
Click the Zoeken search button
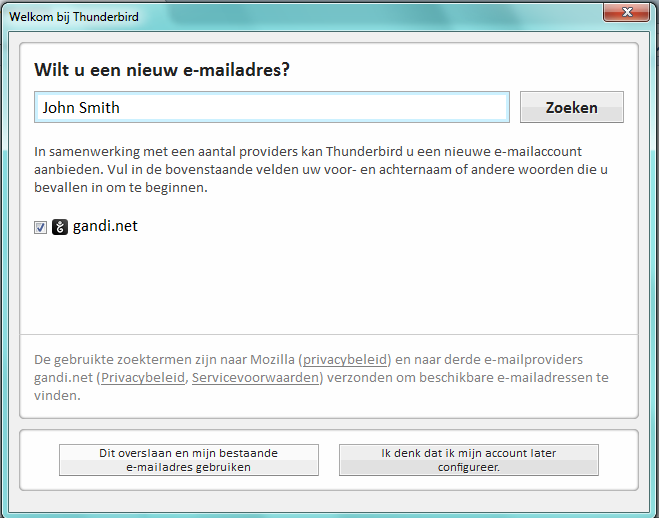[x=572, y=107]
